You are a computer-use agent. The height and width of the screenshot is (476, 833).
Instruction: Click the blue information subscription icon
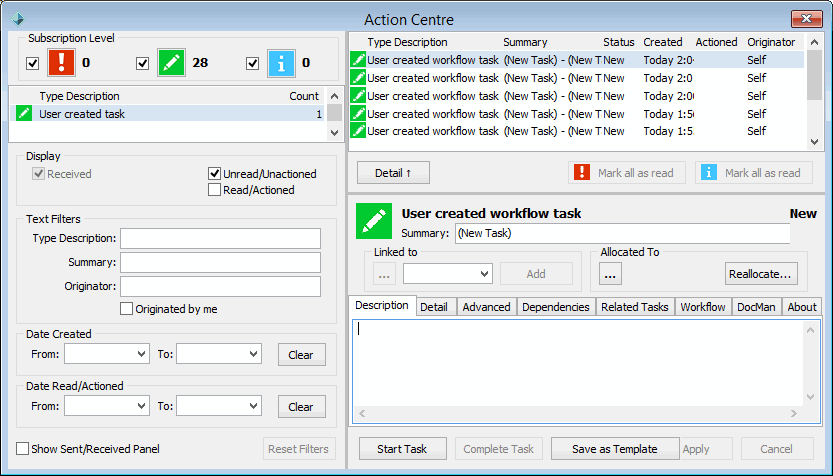(x=281, y=63)
